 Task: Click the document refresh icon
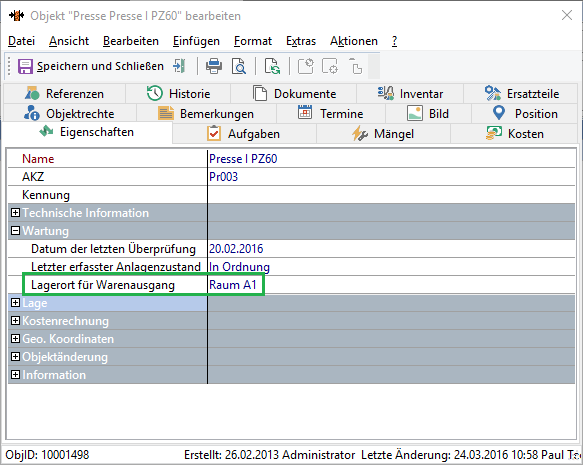[272, 66]
